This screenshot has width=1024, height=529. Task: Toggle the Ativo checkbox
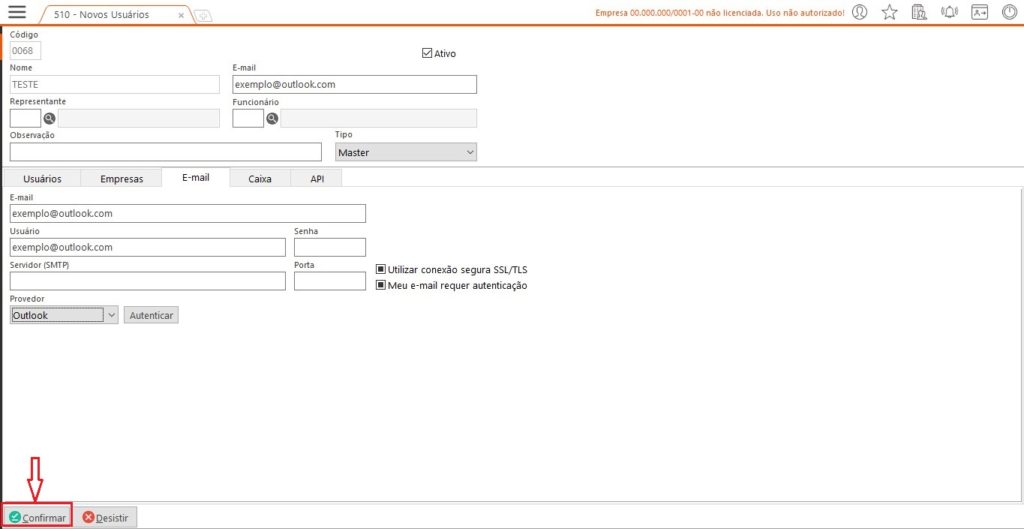(427, 53)
